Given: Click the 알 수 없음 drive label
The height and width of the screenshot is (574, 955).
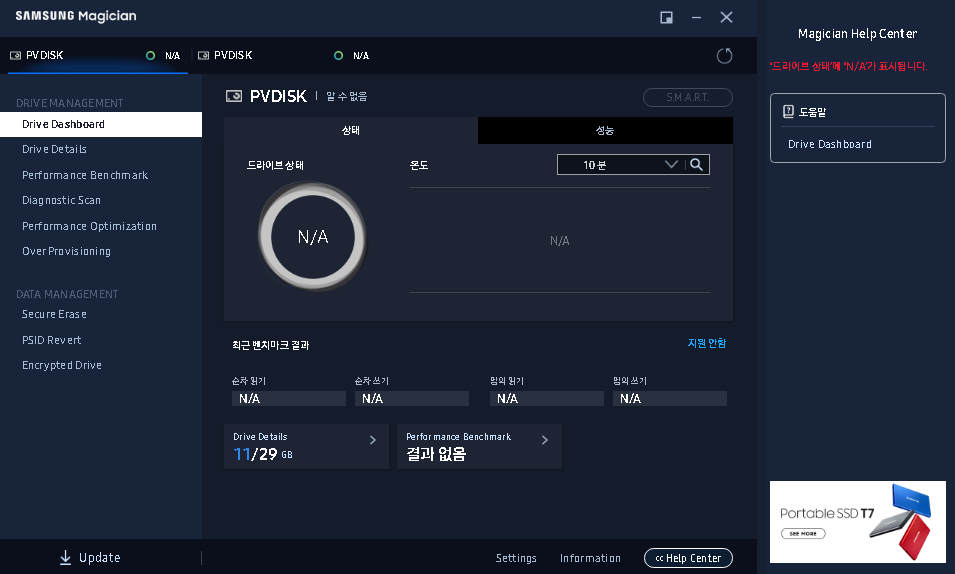Looking at the screenshot, I should (347, 96).
